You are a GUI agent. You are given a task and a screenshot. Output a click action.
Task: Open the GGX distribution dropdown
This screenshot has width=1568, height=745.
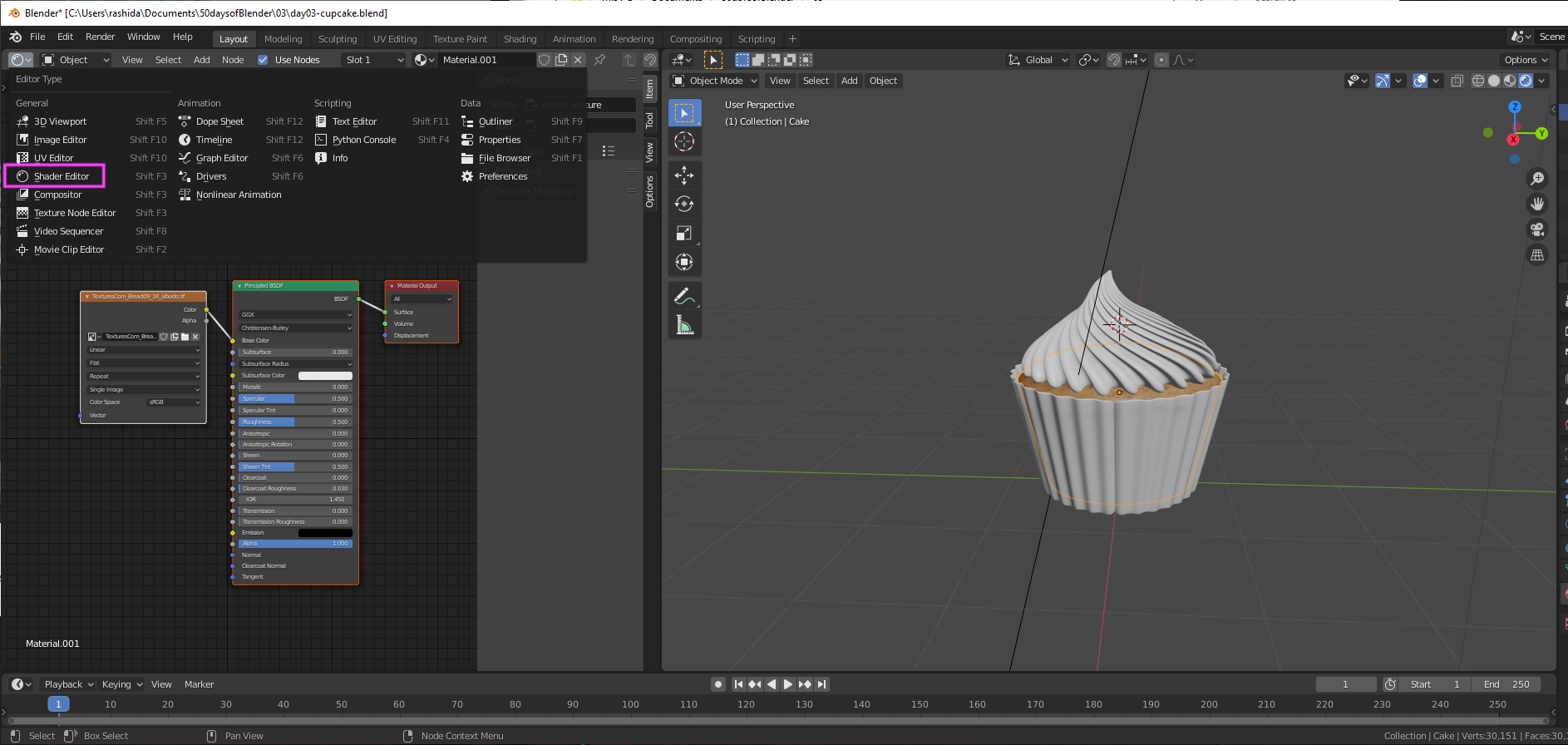click(x=296, y=315)
